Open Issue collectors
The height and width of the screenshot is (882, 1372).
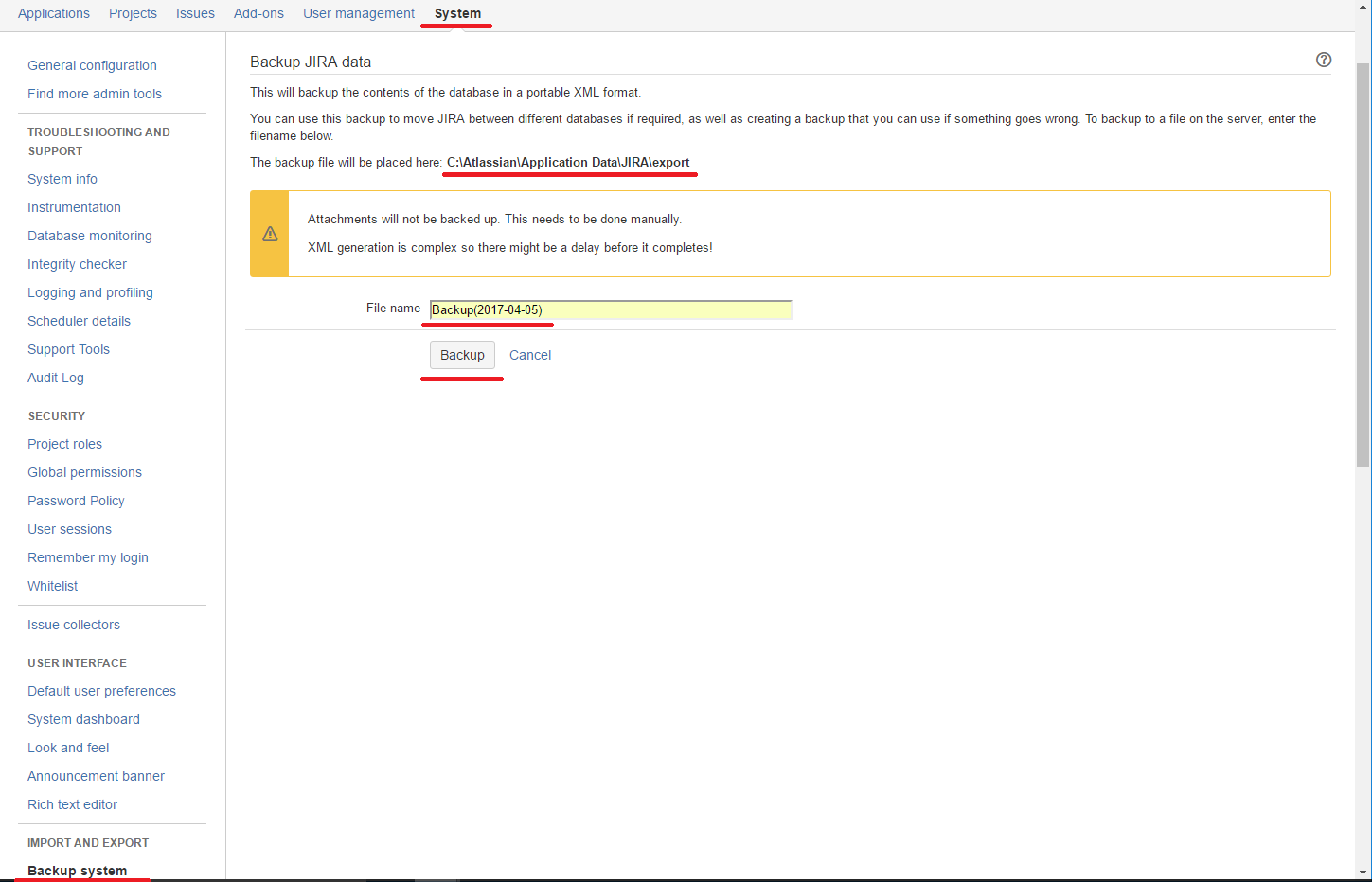(74, 625)
